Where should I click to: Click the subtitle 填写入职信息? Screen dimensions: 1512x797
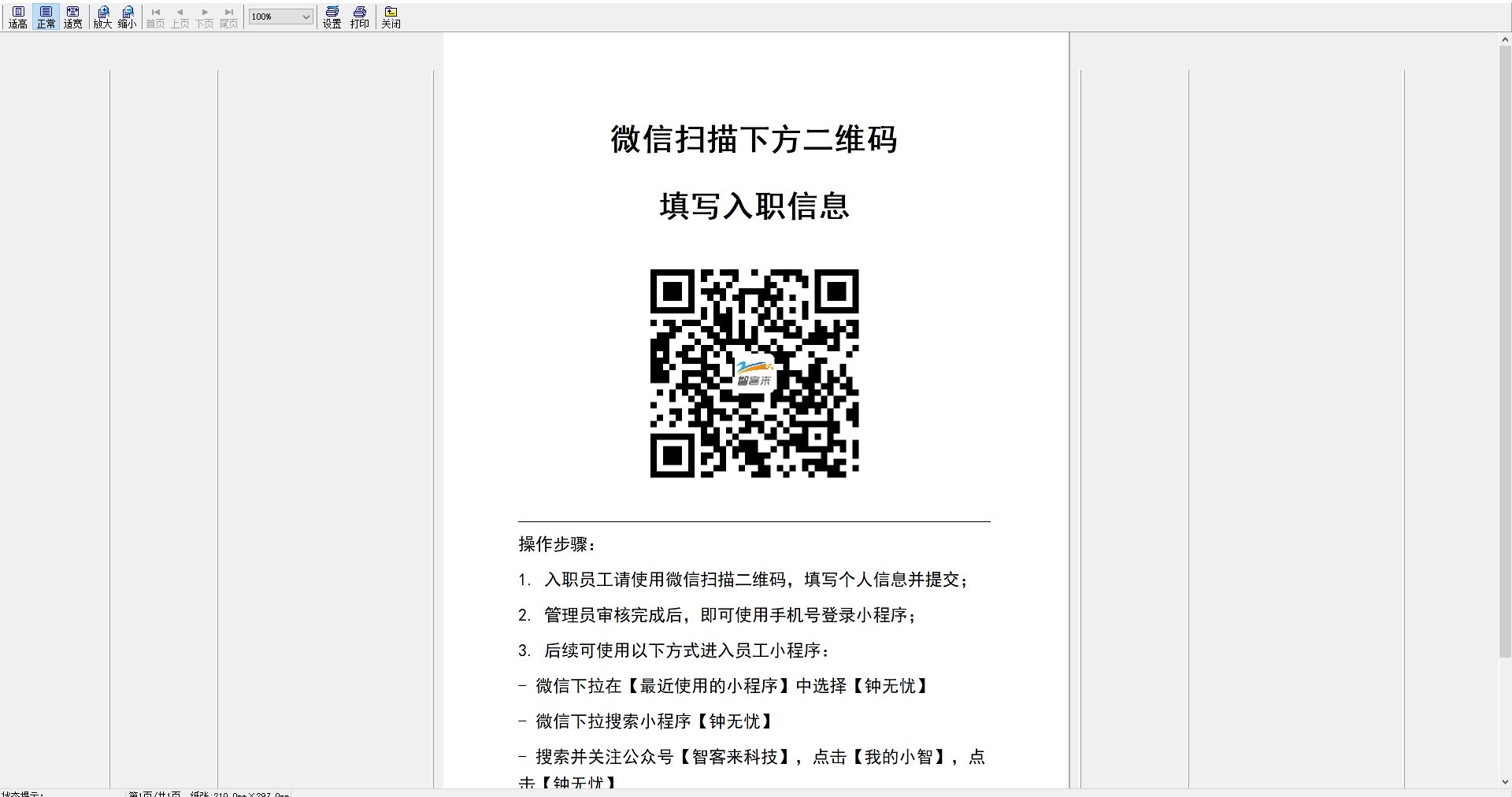[754, 206]
